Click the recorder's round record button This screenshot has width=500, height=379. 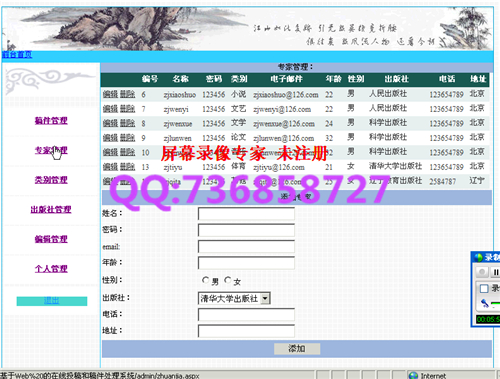pos(482,272)
